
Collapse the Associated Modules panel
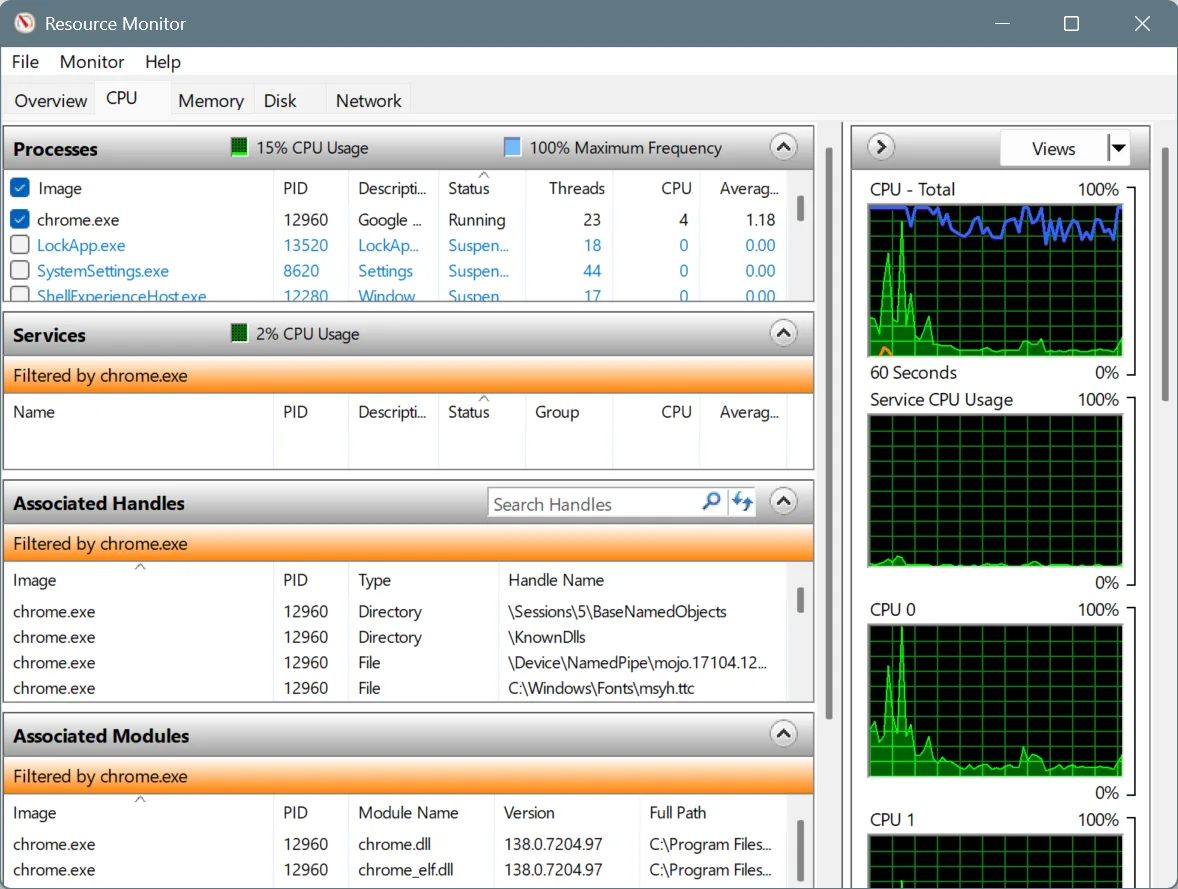click(783, 733)
